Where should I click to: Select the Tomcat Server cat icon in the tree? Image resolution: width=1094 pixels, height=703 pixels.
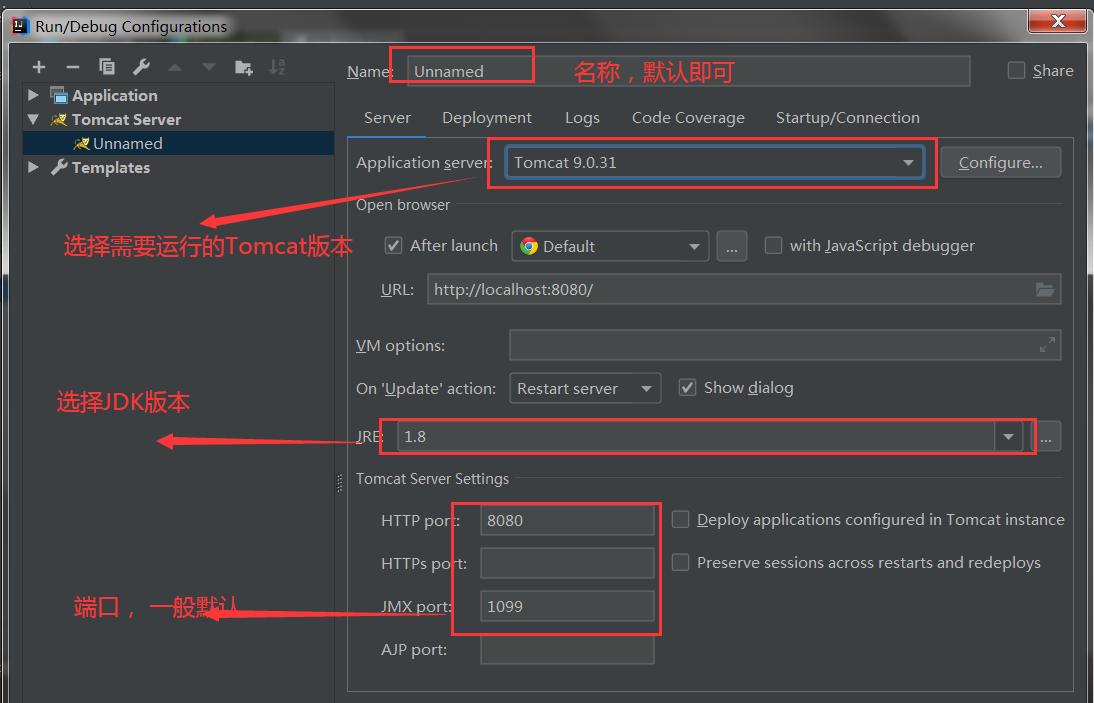59,119
